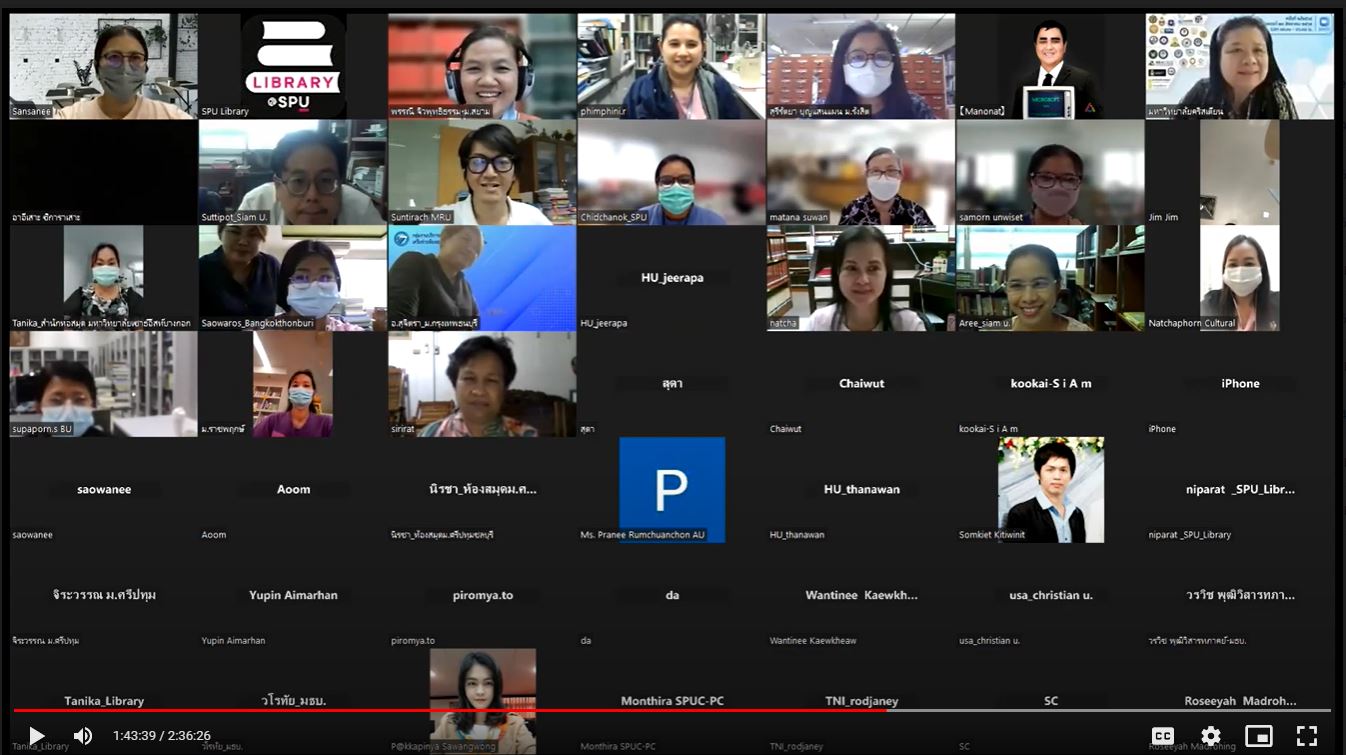The height and width of the screenshot is (755, 1346).
Task: Click the HU_jeerapa participant tile
Action: 671,278
